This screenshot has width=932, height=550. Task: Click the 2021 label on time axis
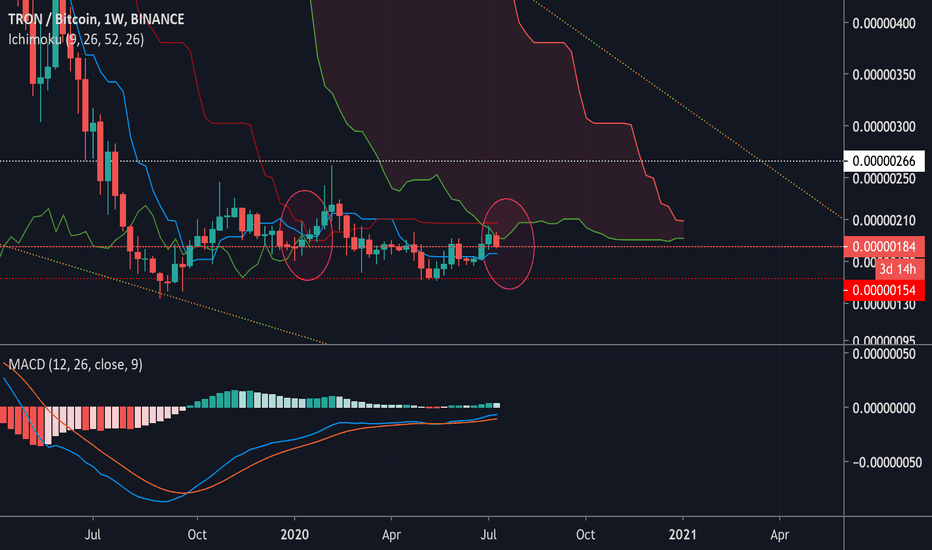682,535
